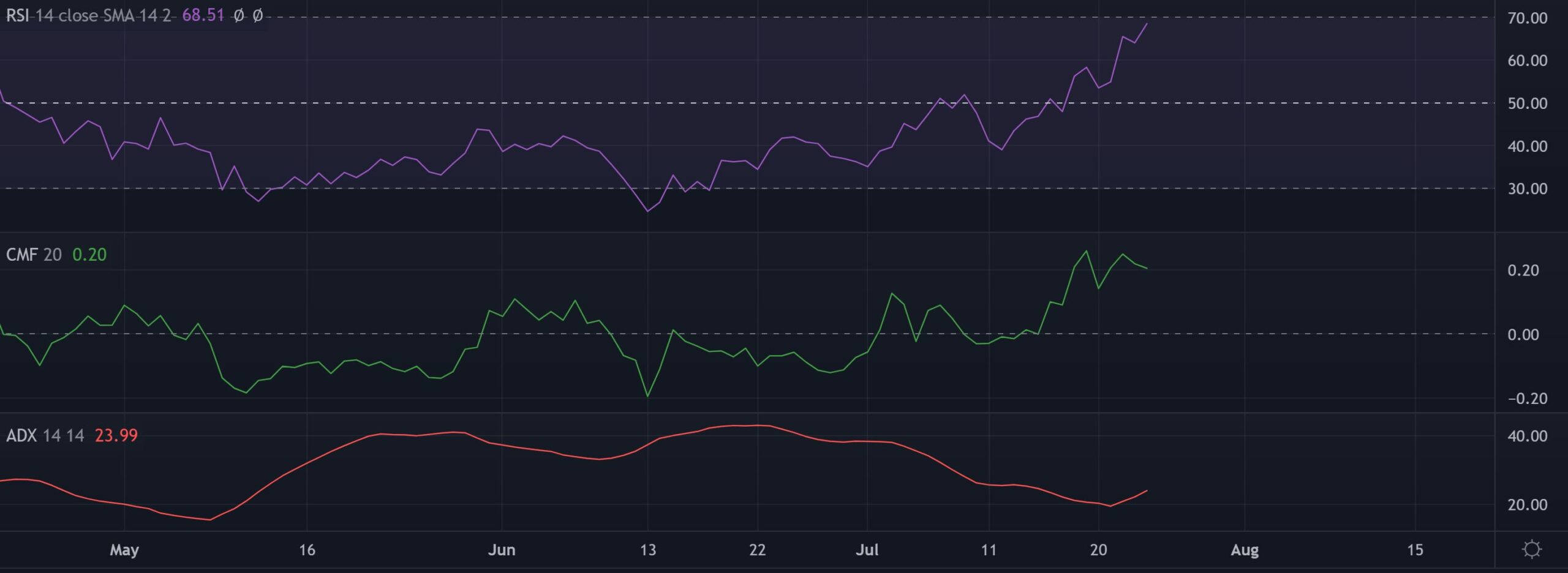Click RSI 70.00 scale value

coord(1528,18)
